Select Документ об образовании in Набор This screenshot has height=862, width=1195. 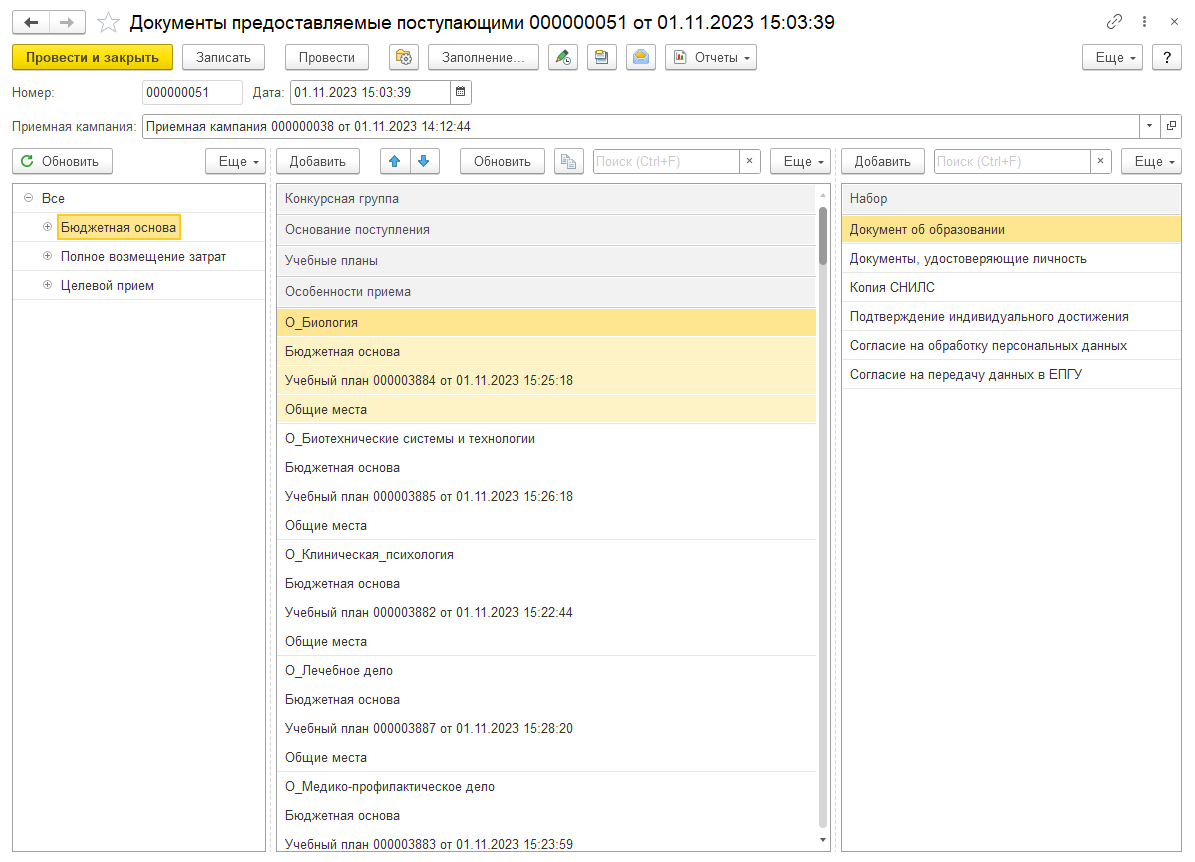click(x=1011, y=229)
